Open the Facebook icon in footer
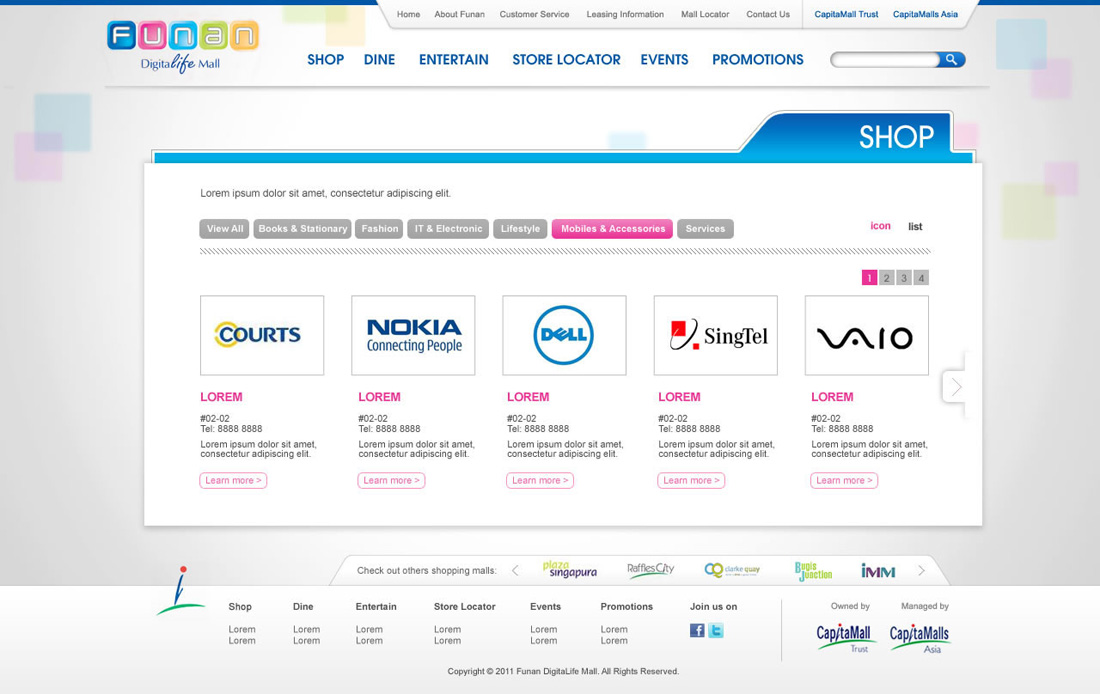Screen dimensions: 1100x694 tap(697, 630)
